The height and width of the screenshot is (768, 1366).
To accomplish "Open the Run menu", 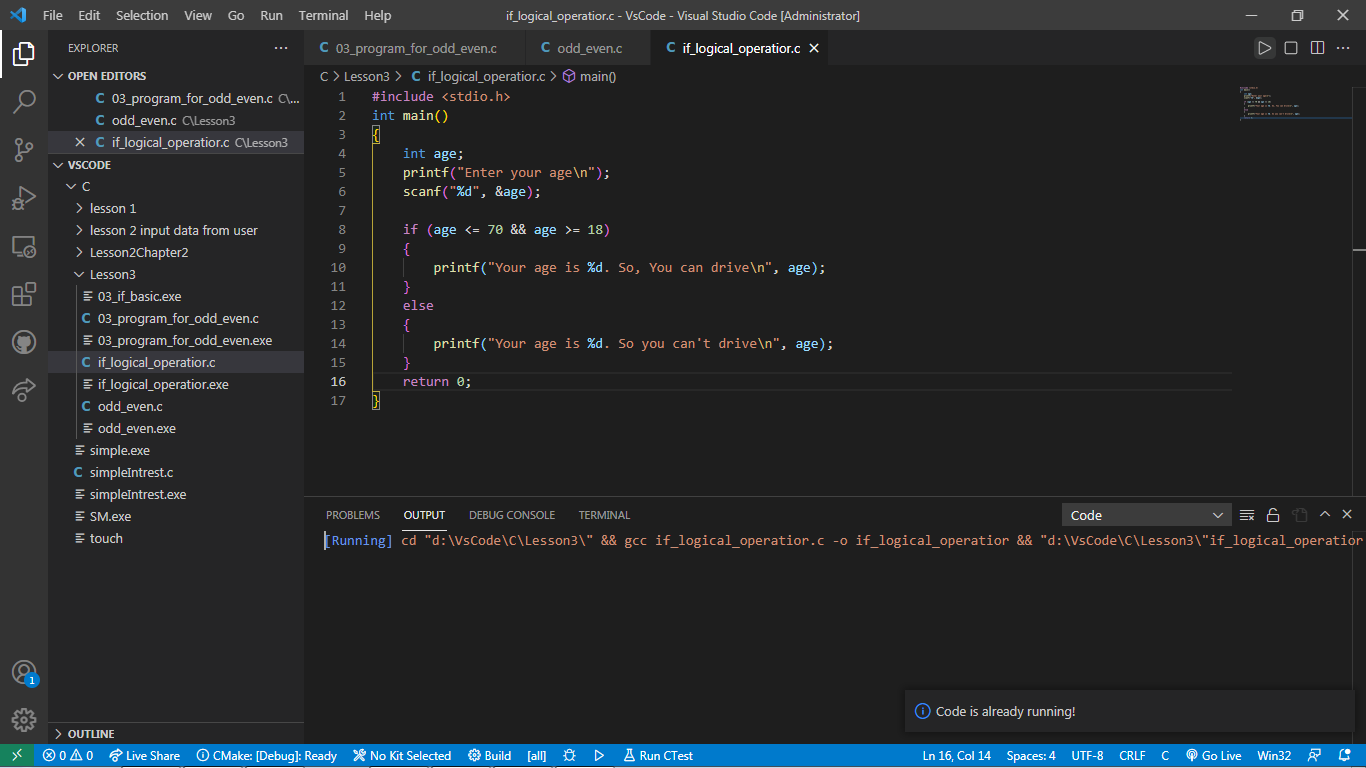I will coord(270,15).
